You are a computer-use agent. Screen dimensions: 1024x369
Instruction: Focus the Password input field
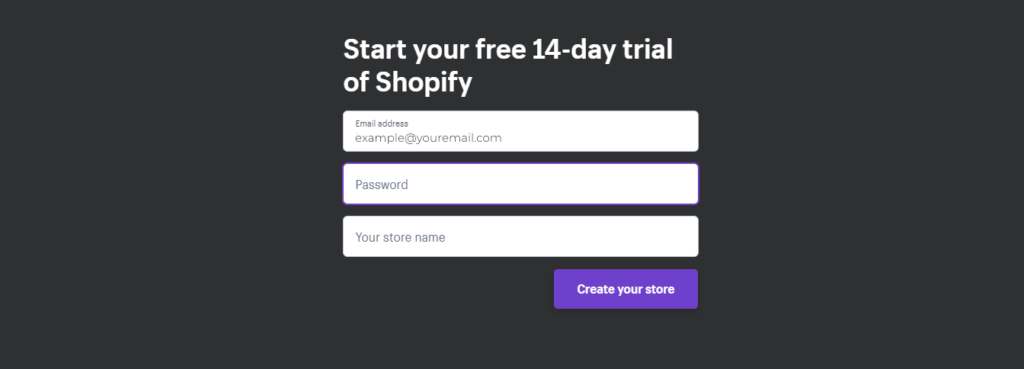click(520, 184)
